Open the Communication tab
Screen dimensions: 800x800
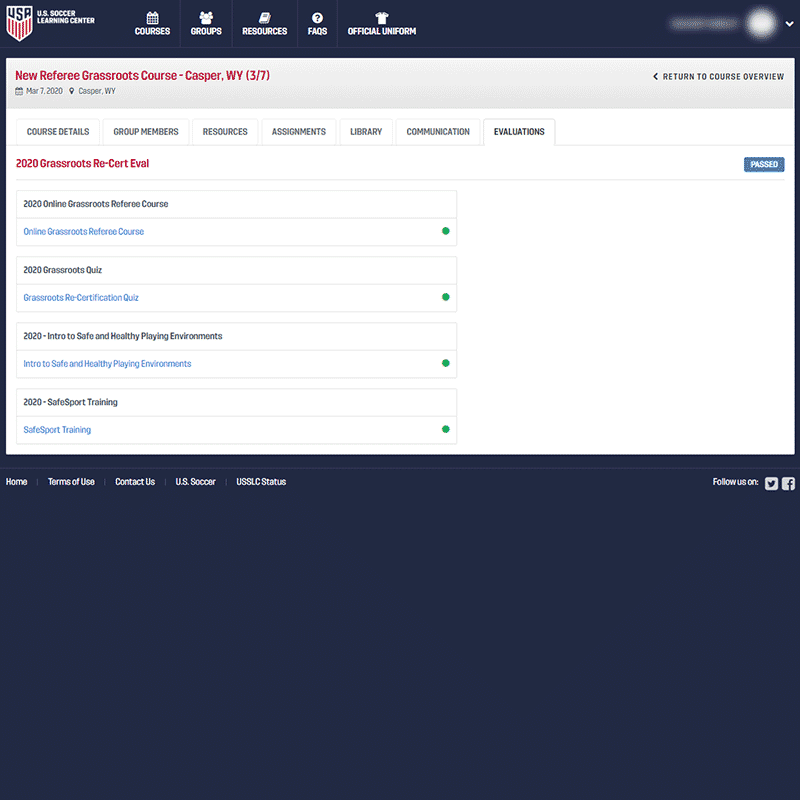[x=438, y=132]
